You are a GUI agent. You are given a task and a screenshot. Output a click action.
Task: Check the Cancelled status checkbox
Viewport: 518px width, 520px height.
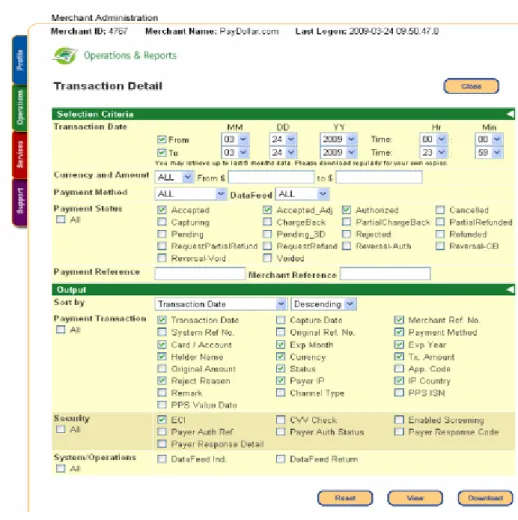(440, 210)
